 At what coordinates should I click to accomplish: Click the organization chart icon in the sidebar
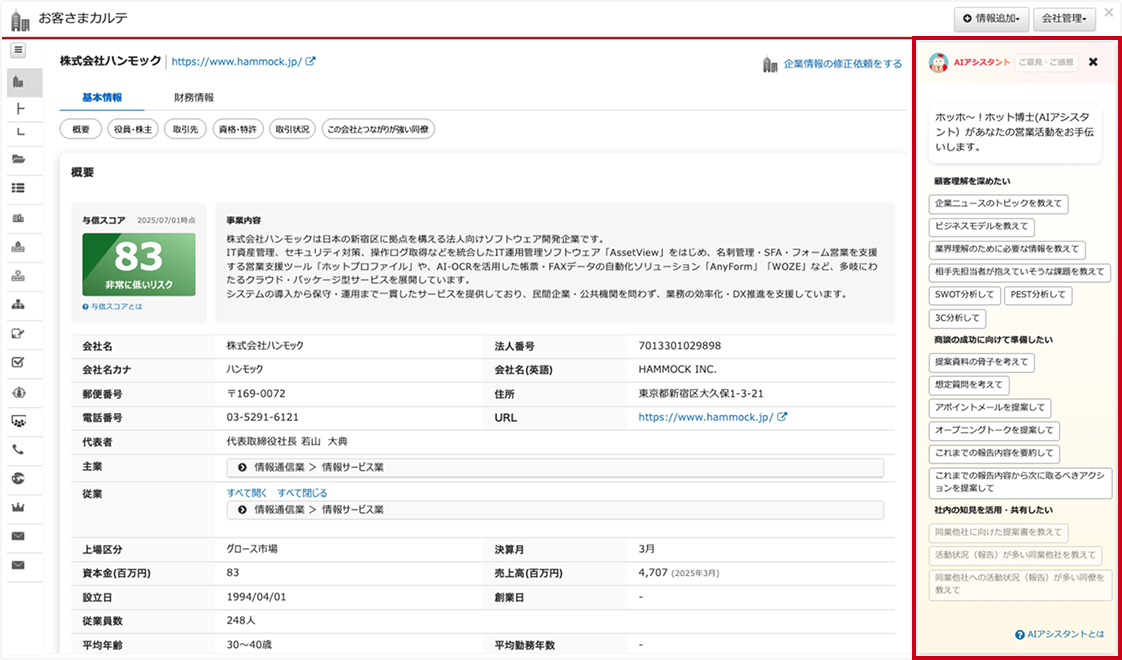click(x=19, y=304)
